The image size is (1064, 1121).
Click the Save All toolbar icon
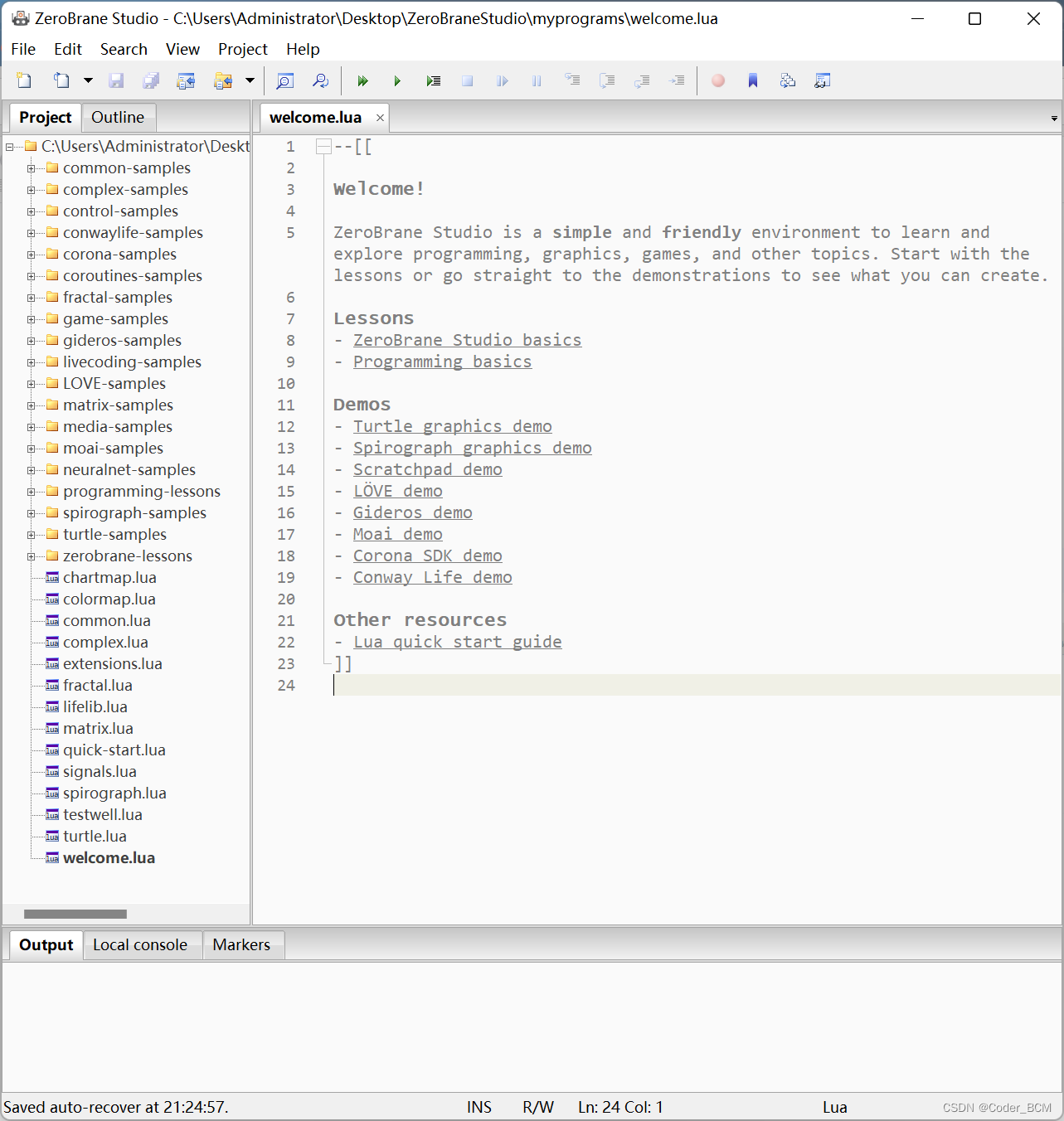click(151, 80)
